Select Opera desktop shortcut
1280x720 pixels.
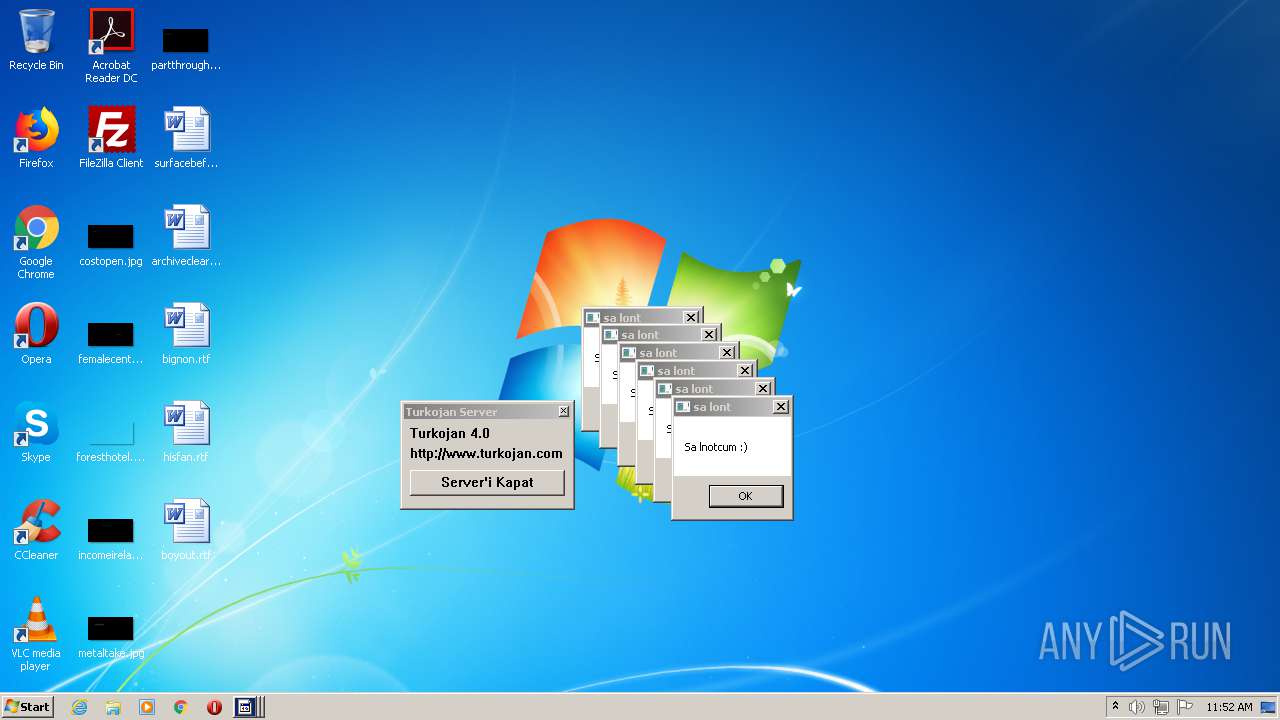pos(36,334)
